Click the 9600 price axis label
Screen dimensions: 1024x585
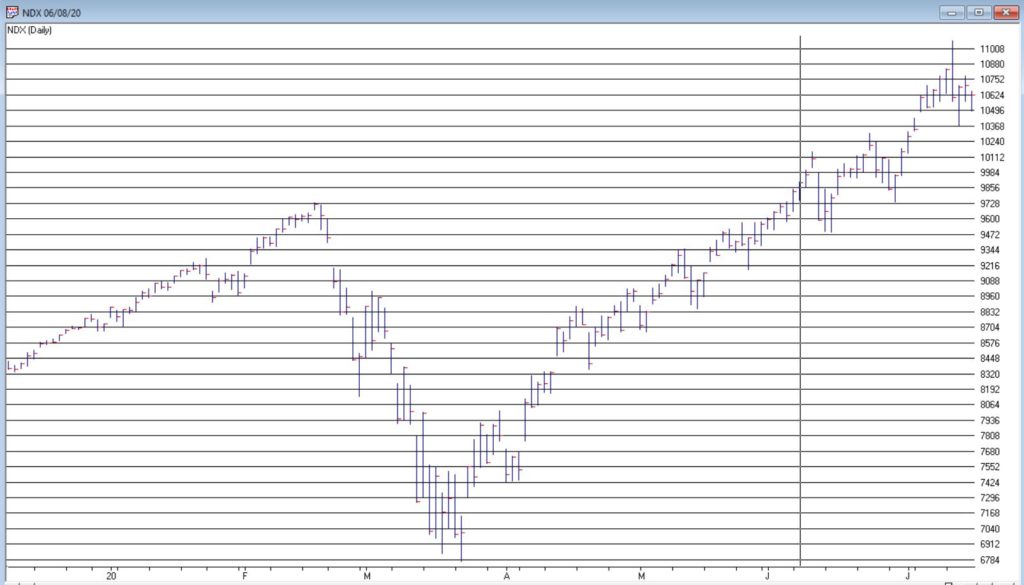[x=992, y=219]
